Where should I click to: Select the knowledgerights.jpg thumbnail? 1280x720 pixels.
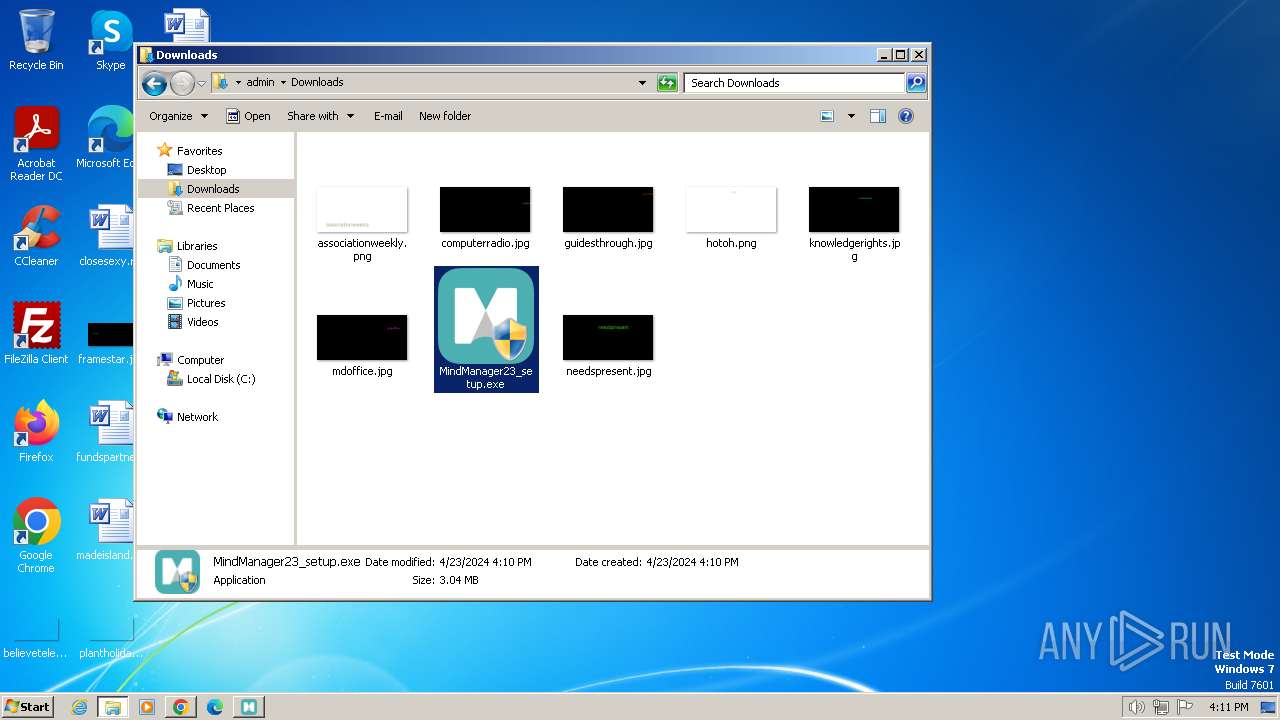tap(854, 209)
